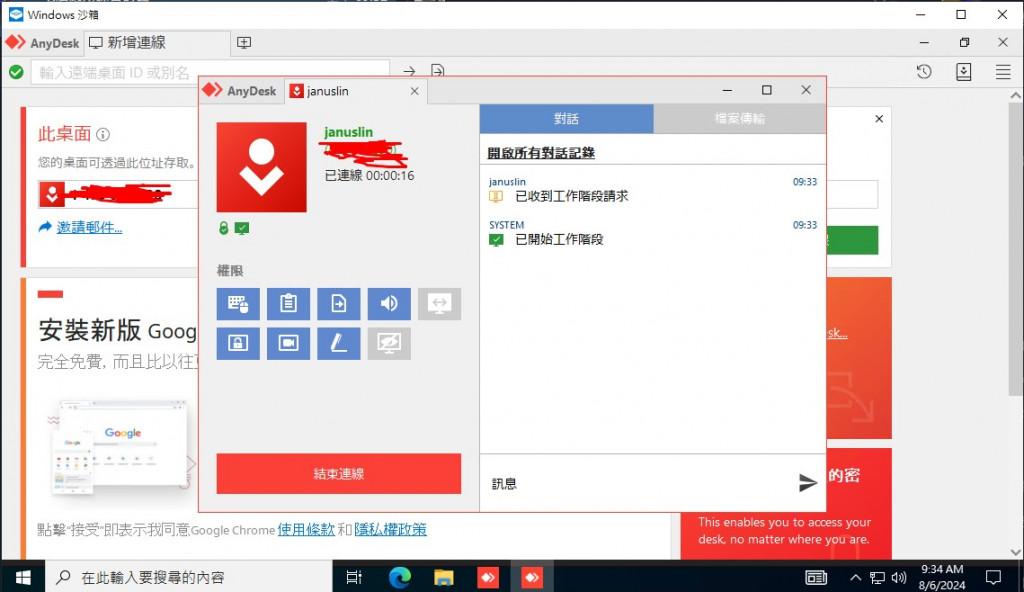The width and height of the screenshot is (1024, 592).
Task: Toggle file transfer permission icon
Action: (338, 303)
